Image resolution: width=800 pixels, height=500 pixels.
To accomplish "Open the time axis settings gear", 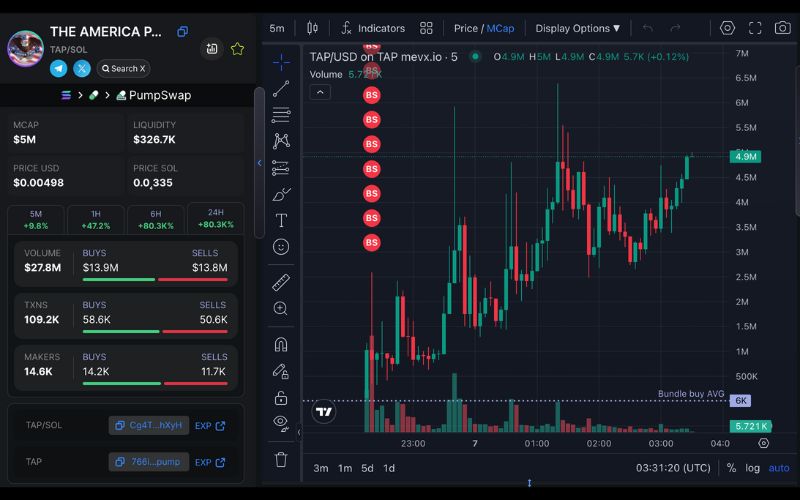I will tap(764, 443).
